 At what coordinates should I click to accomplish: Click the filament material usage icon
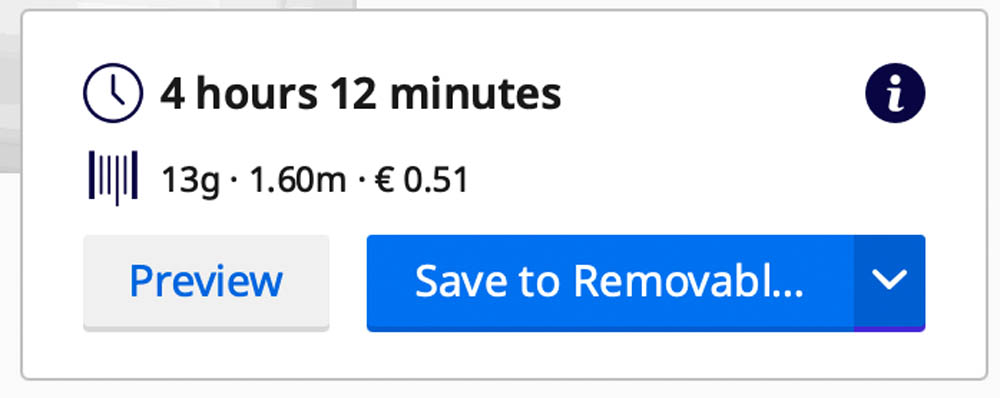click(x=113, y=178)
